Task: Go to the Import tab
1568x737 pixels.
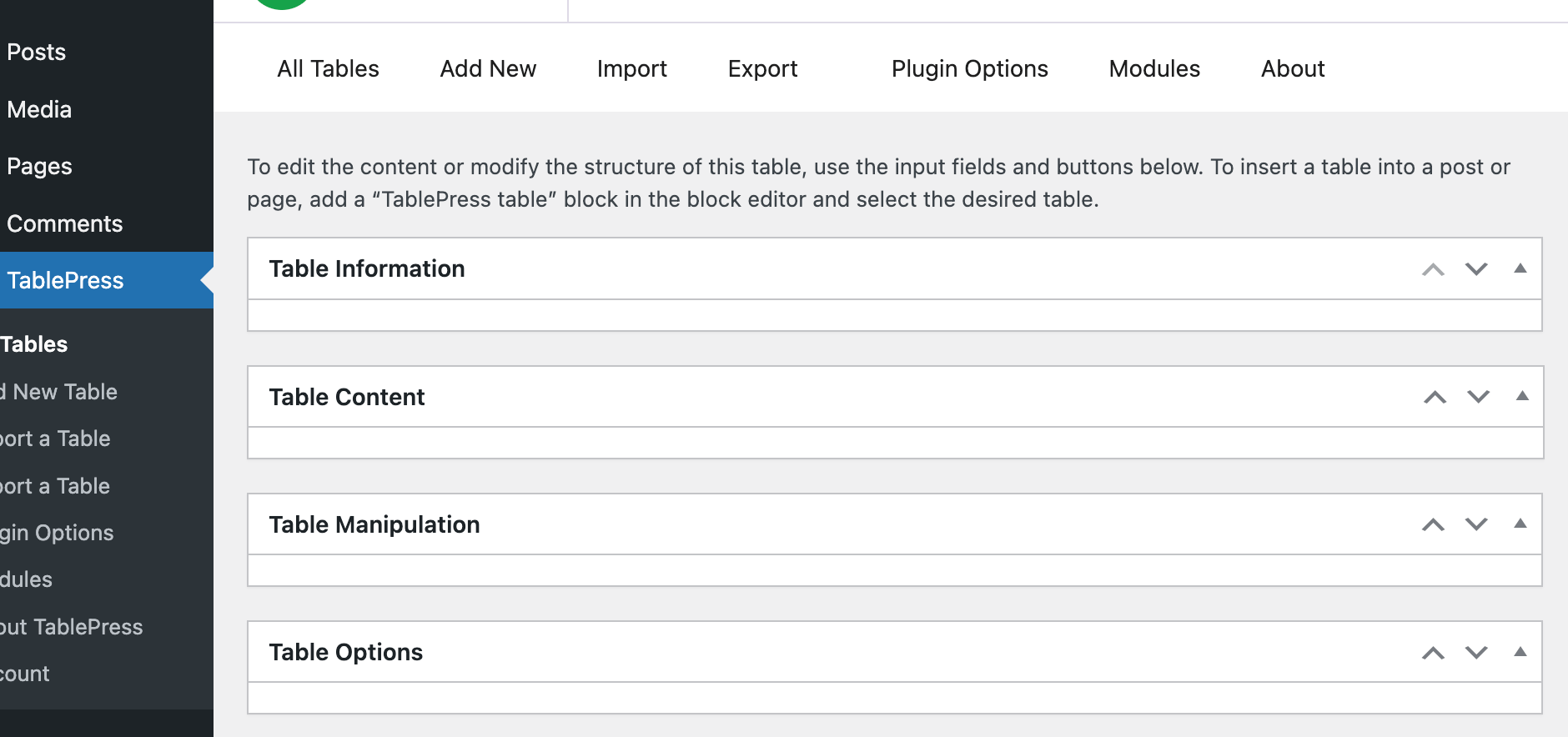Action: [631, 69]
